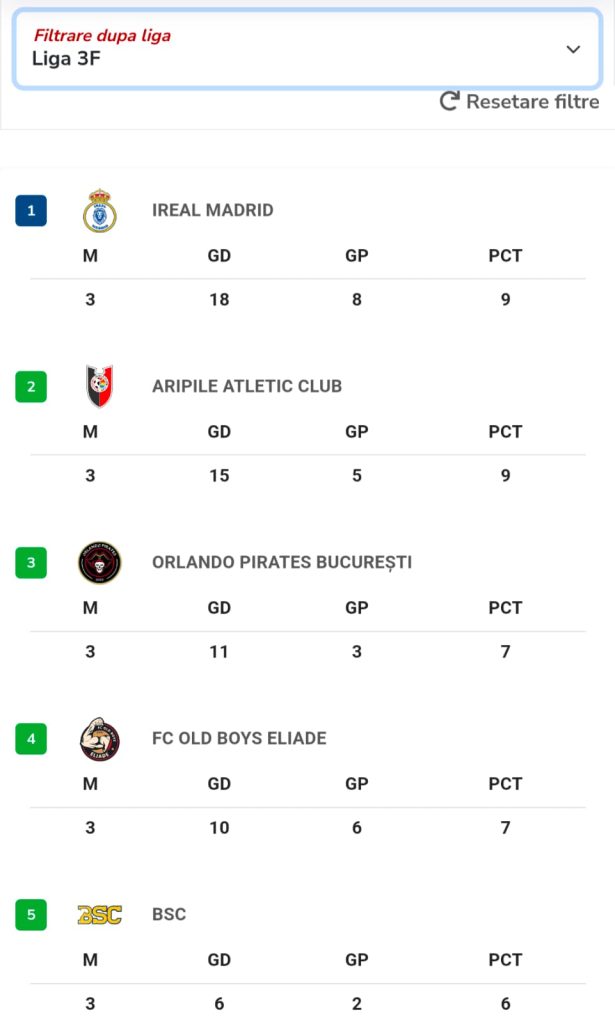Select the ORLANDO PIRATES BUCUREȘTI team name
Image resolution: width=615 pixels, height=1024 pixels.
pos(281,562)
